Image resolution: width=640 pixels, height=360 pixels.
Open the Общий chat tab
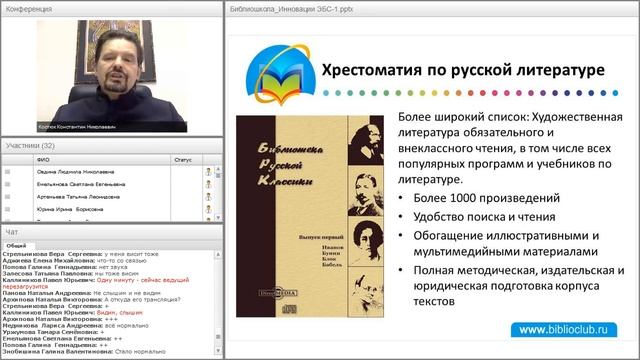[16, 246]
